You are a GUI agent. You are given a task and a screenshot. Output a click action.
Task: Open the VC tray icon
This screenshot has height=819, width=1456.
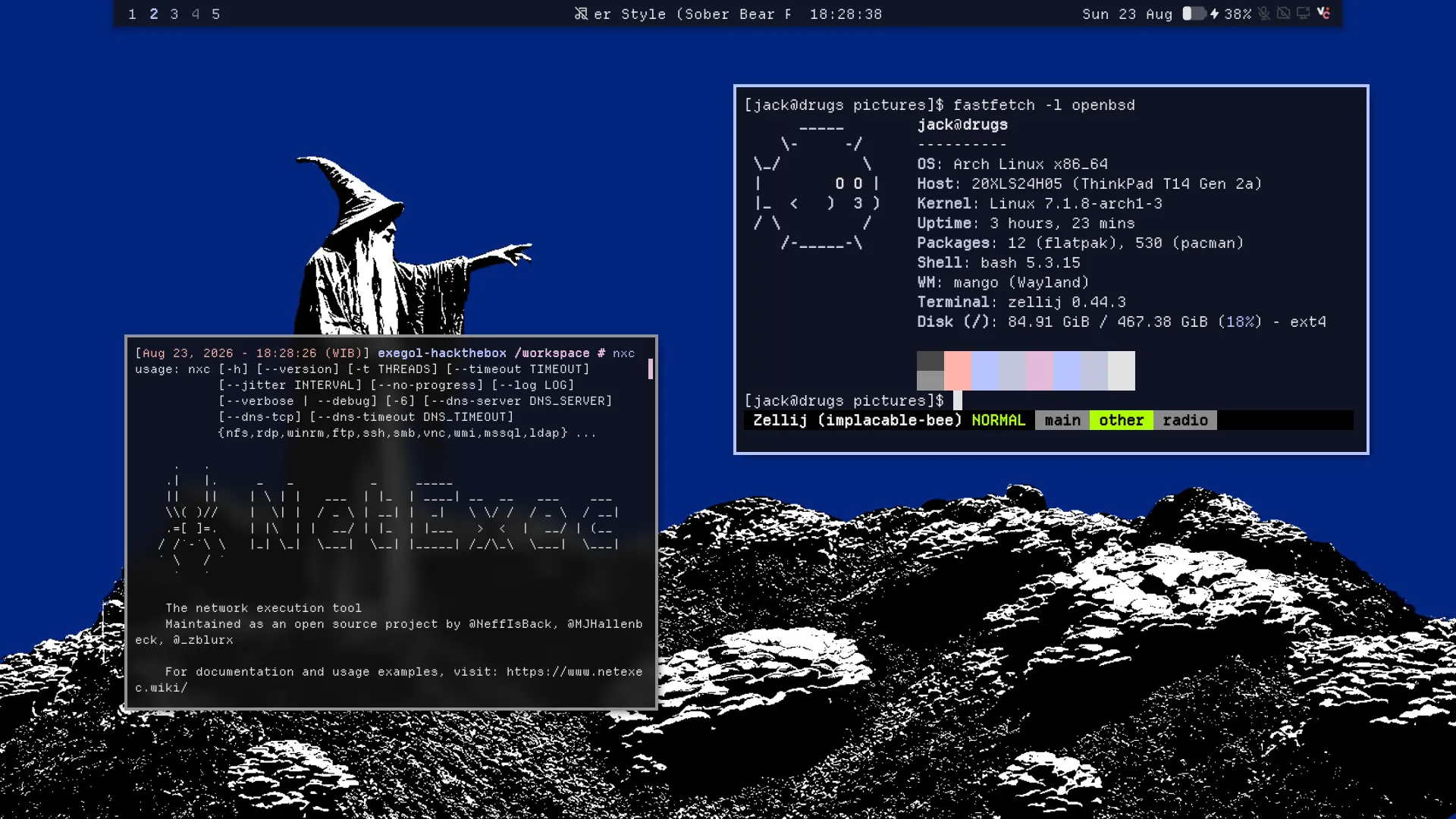click(x=1323, y=14)
